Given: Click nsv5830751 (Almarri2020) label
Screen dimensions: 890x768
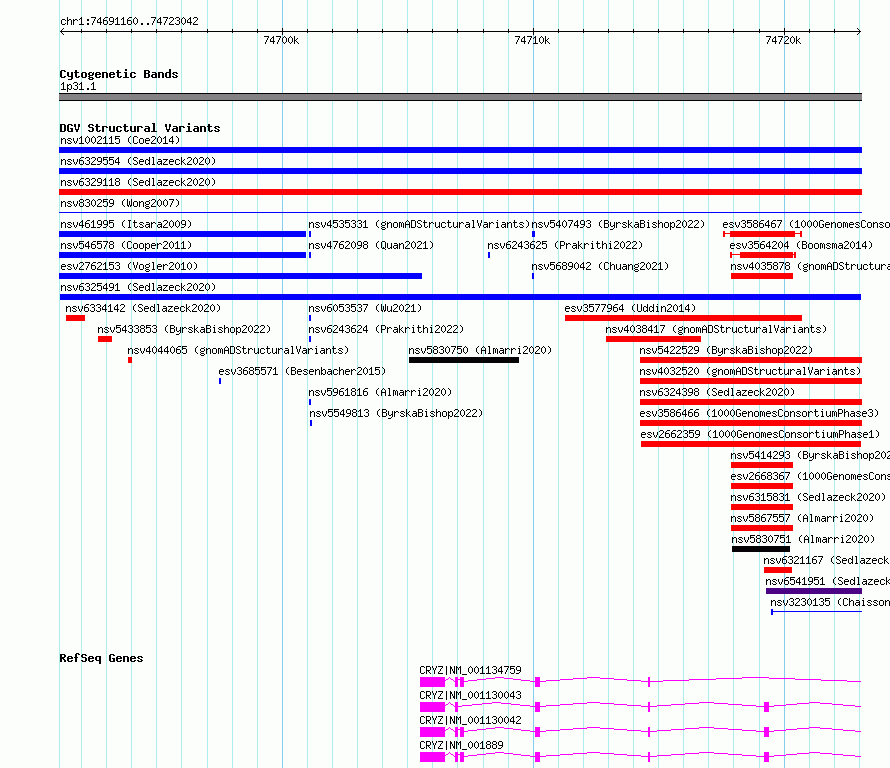Looking at the screenshot, I should pos(803,539).
